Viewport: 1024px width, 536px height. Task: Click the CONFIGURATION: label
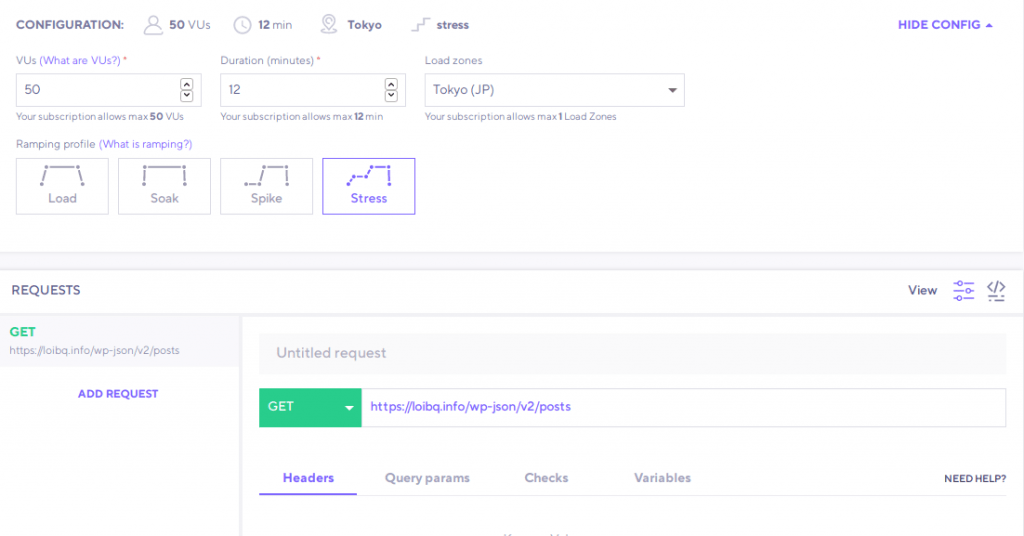click(x=70, y=25)
